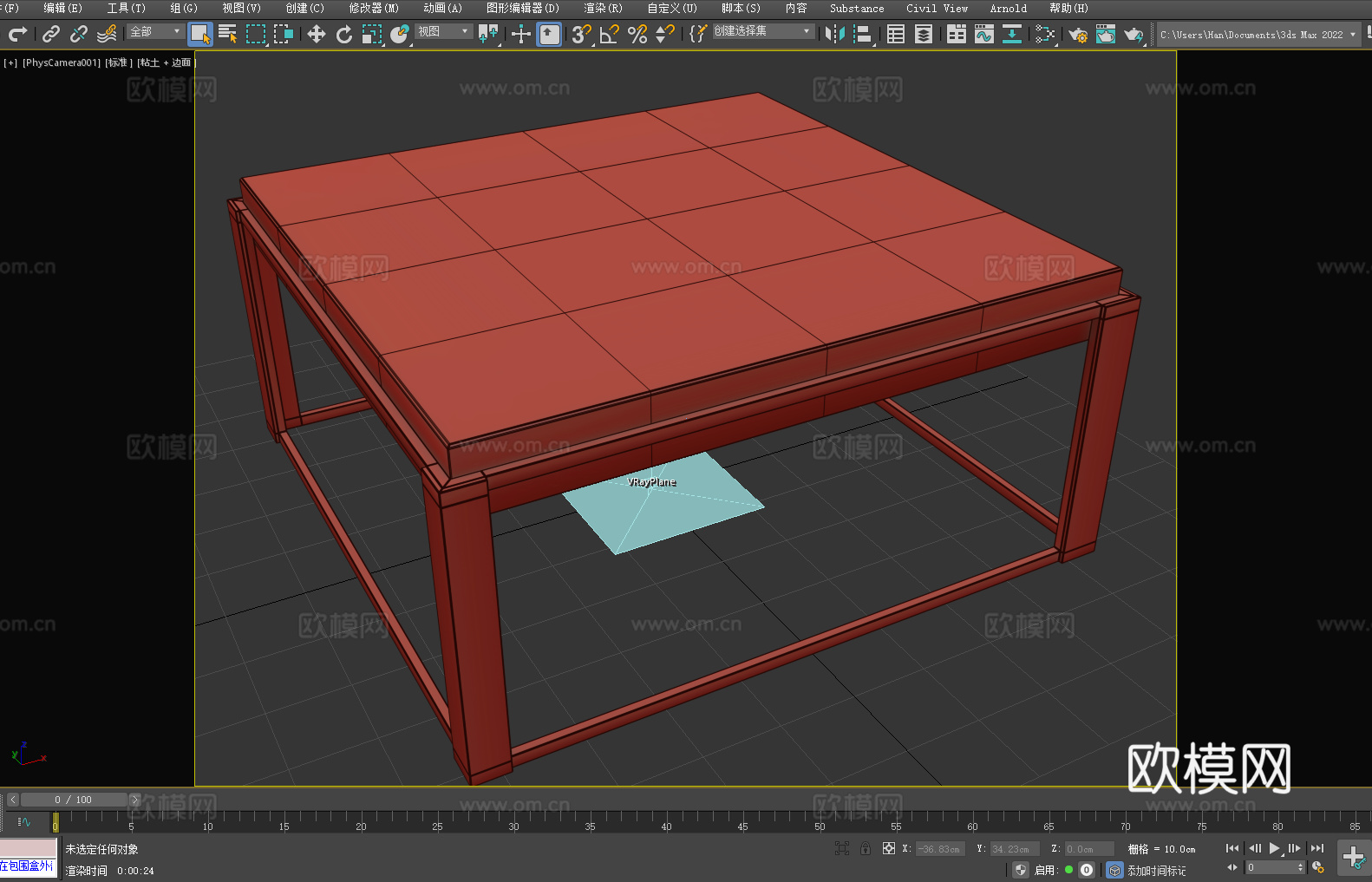Toggle the Spinner Snap button

[665, 34]
